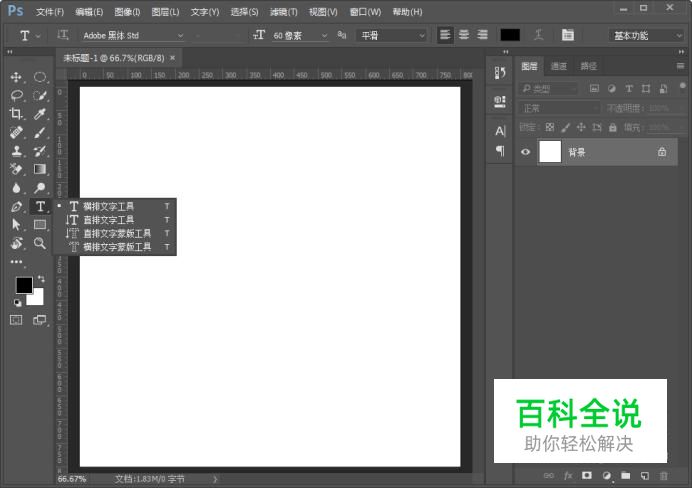Select the Pen tool

click(16, 206)
